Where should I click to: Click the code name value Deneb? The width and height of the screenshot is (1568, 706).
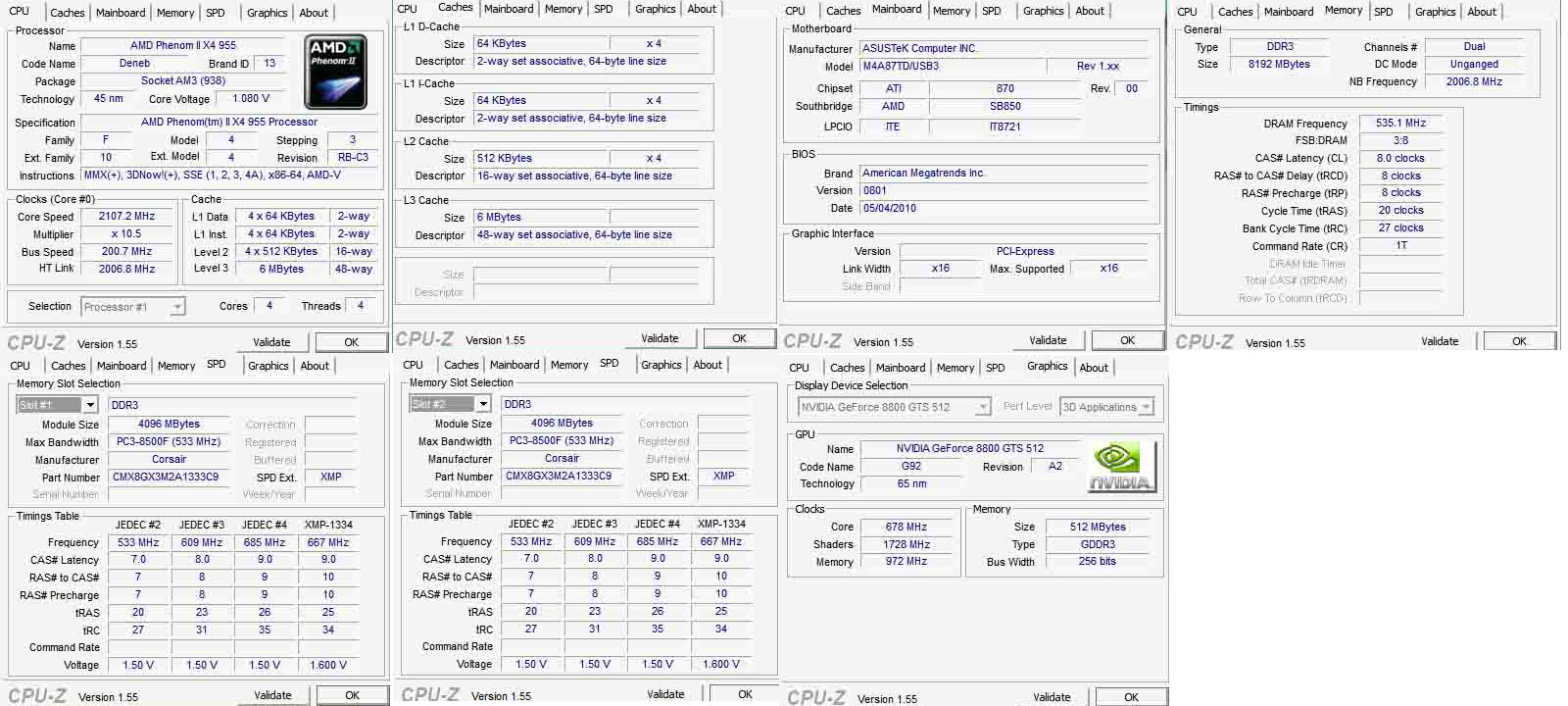[x=135, y=64]
